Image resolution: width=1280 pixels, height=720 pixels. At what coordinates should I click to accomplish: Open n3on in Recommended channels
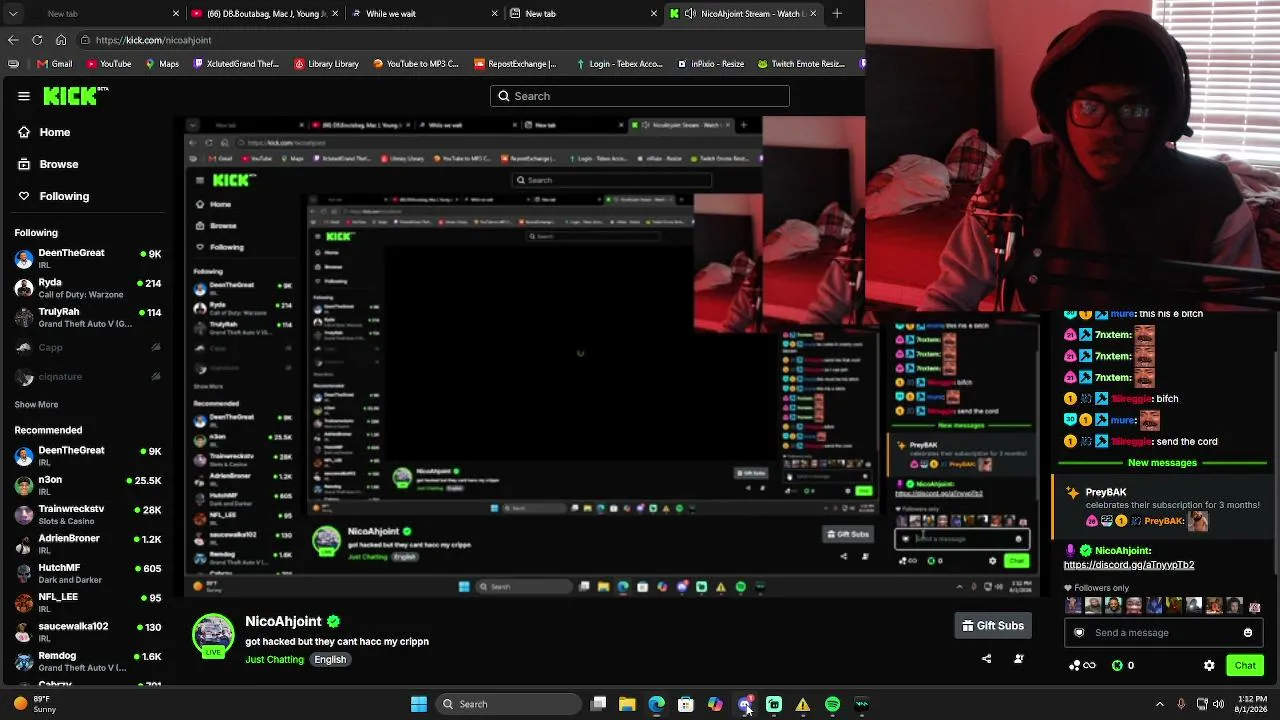click(x=88, y=485)
